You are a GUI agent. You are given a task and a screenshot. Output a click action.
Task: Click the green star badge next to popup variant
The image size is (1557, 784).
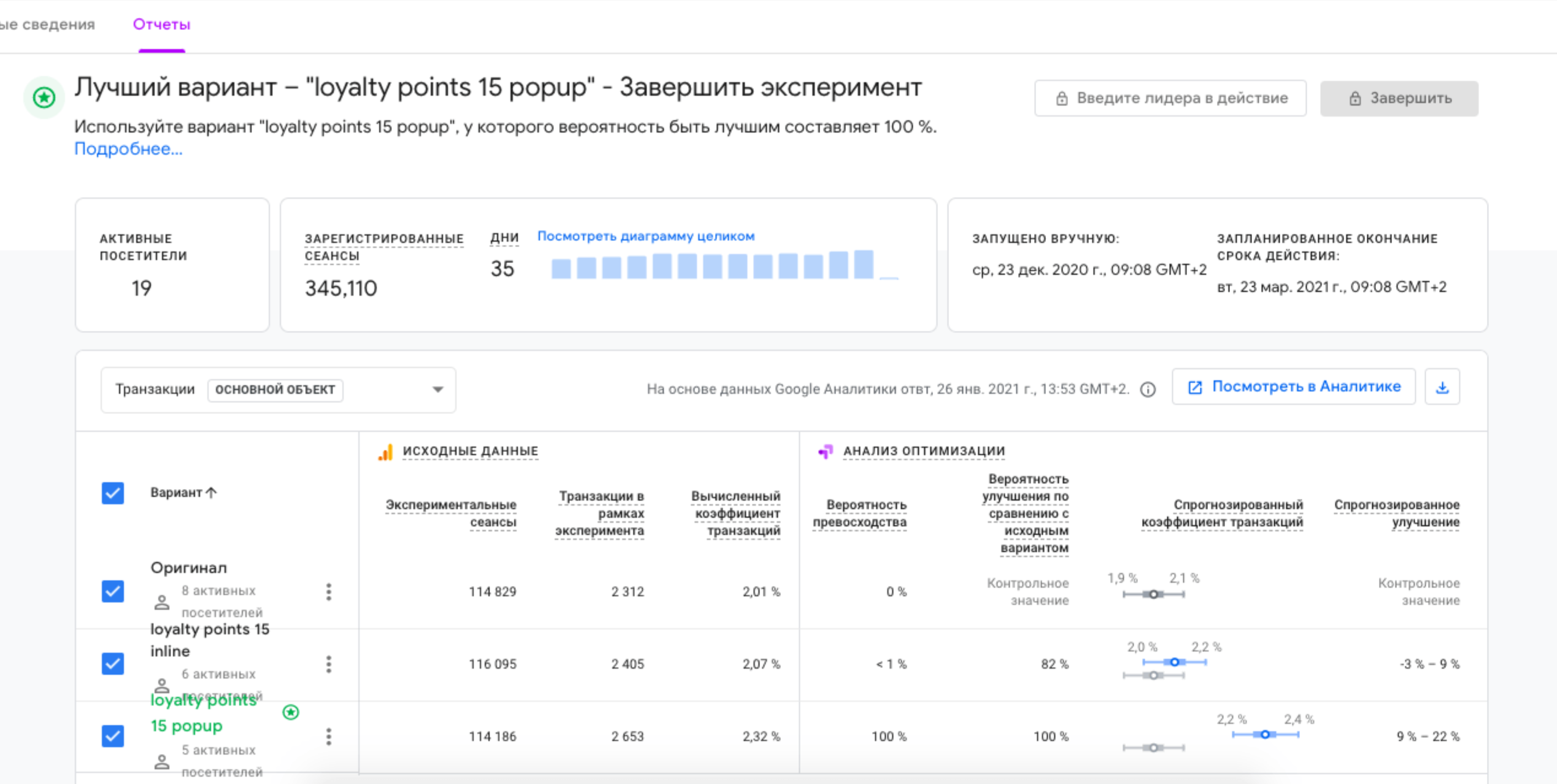point(291,712)
